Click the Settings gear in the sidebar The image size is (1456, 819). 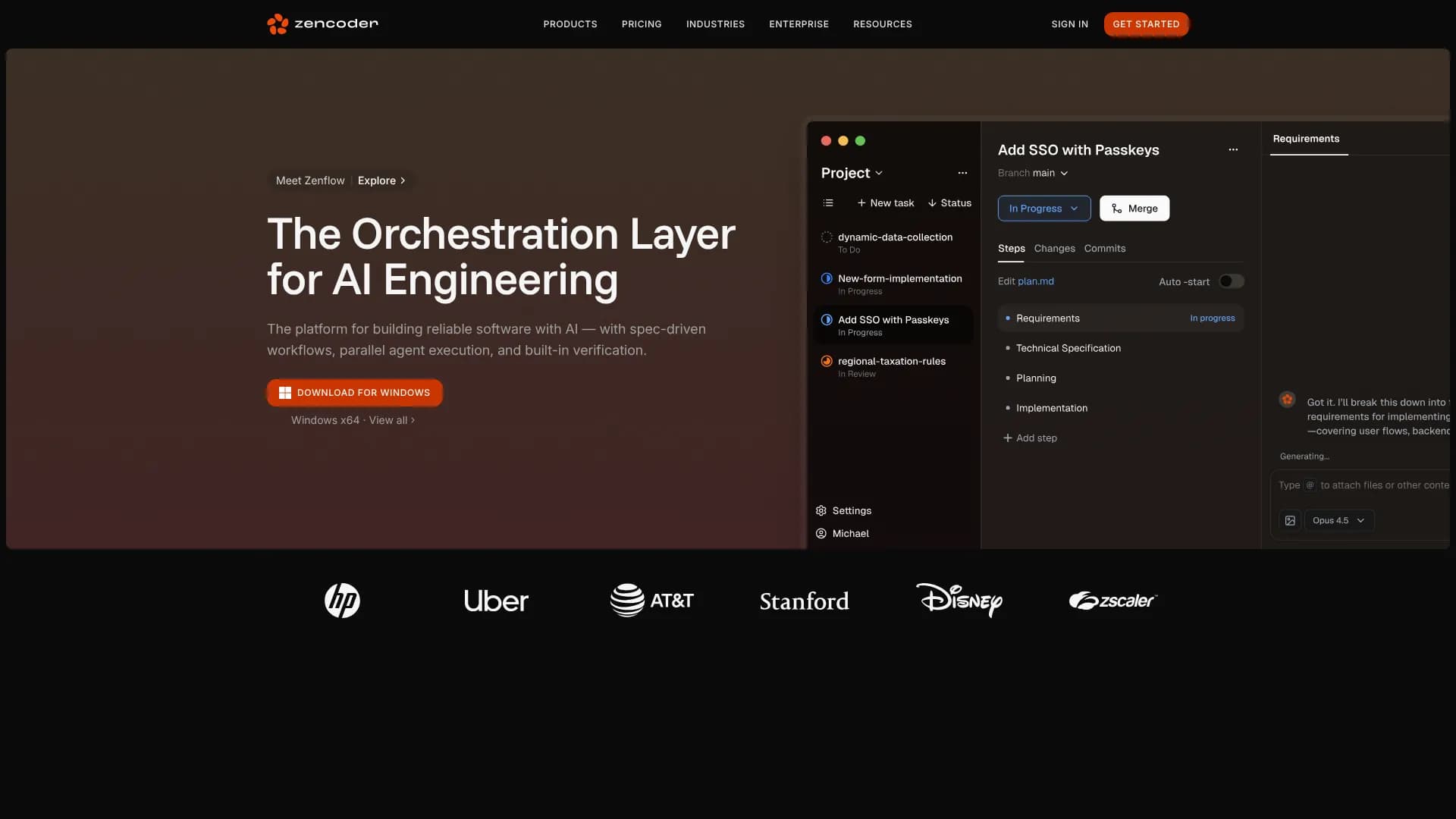(x=821, y=511)
